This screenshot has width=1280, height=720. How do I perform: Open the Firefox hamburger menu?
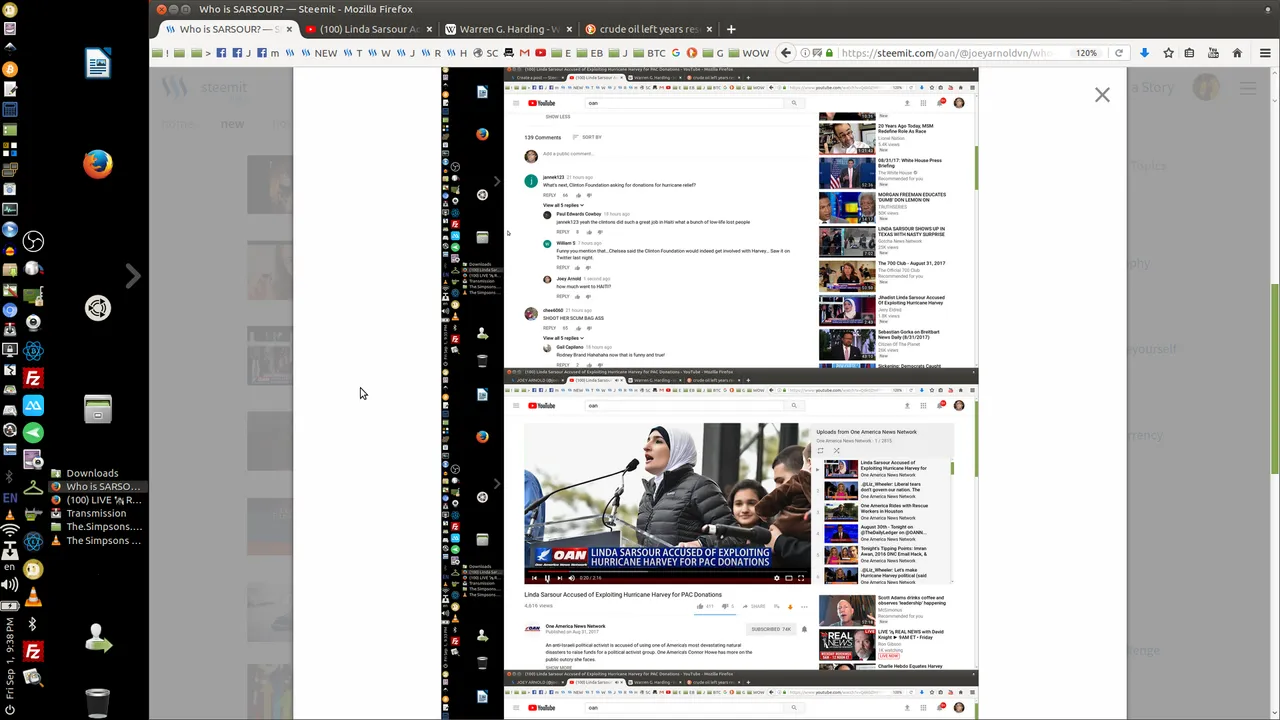[1265, 53]
